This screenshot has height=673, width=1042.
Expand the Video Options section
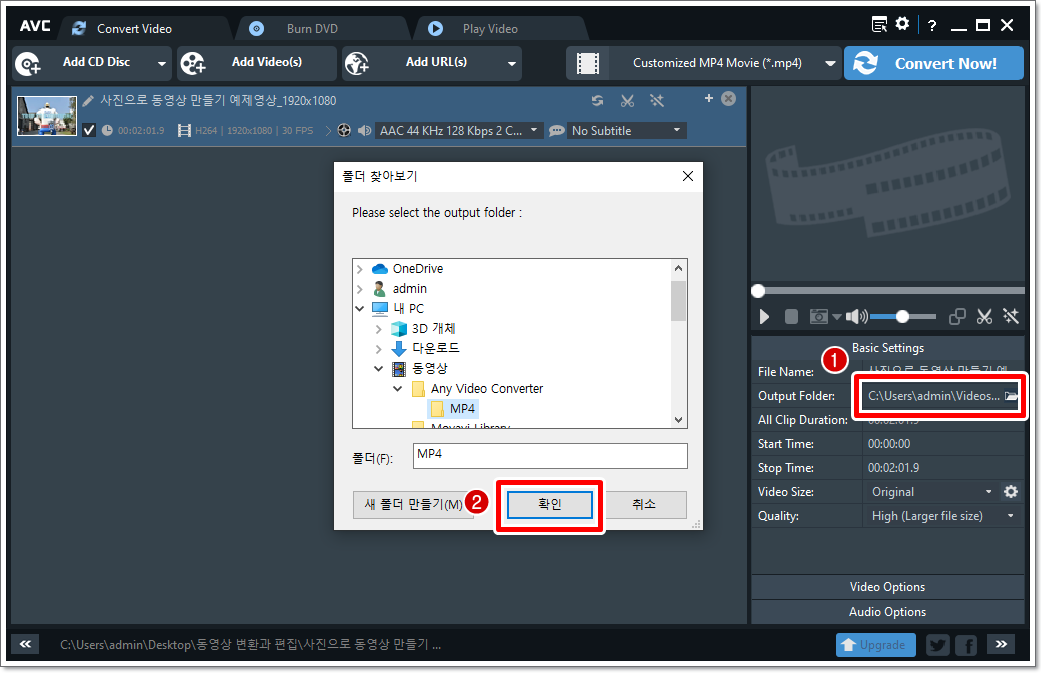tap(887, 587)
